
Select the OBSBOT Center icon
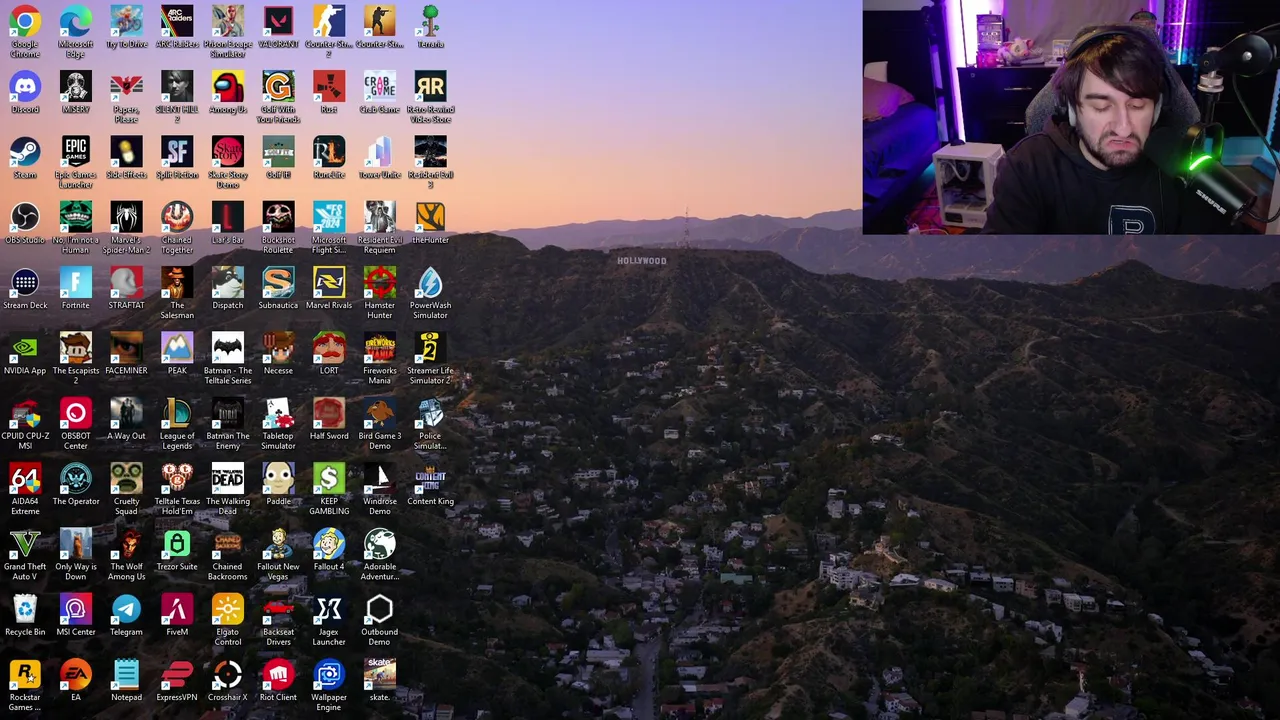[76, 413]
